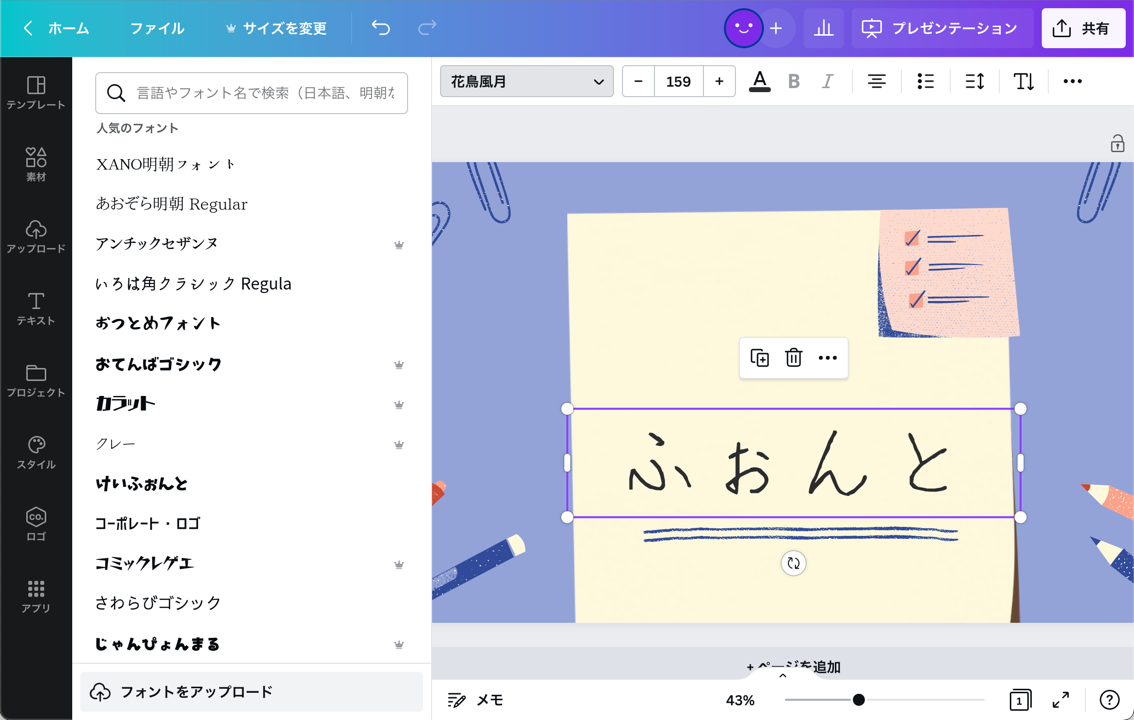Click the purple smiley account avatar
The width and height of the screenshot is (1134, 720).
pos(743,28)
